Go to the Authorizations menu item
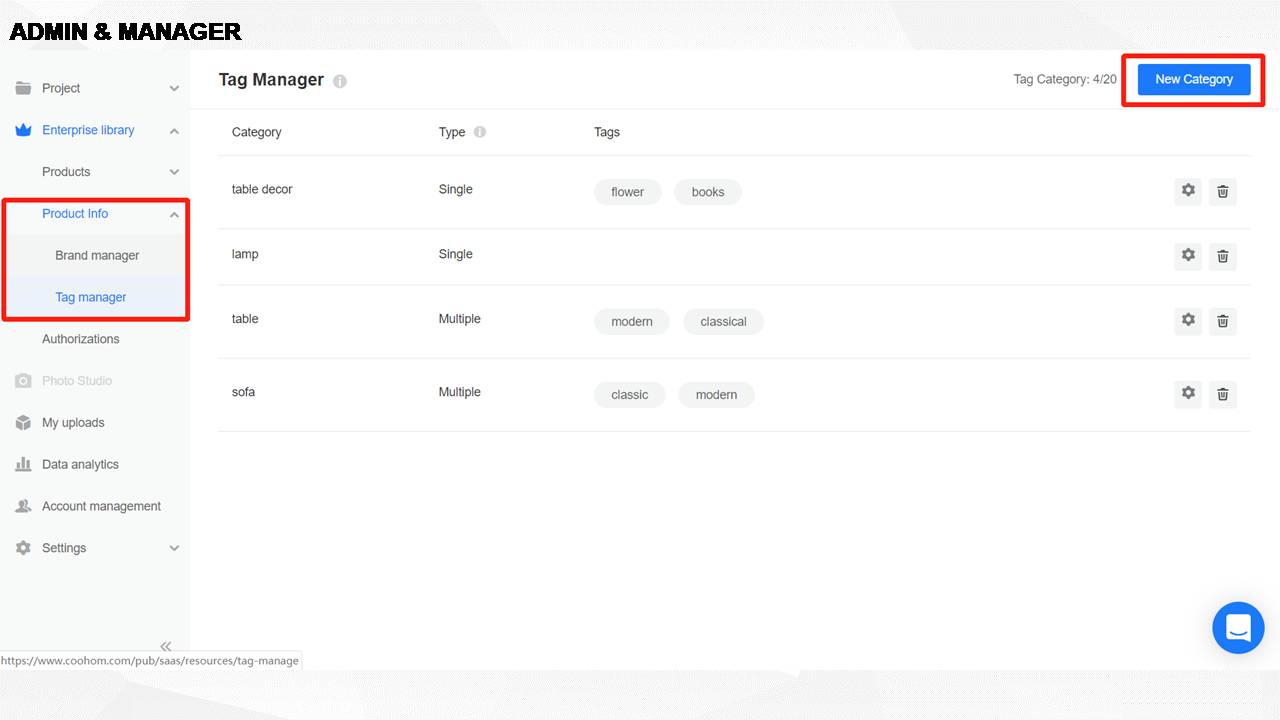Screen dimensions: 1280x720 coord(80,339)
